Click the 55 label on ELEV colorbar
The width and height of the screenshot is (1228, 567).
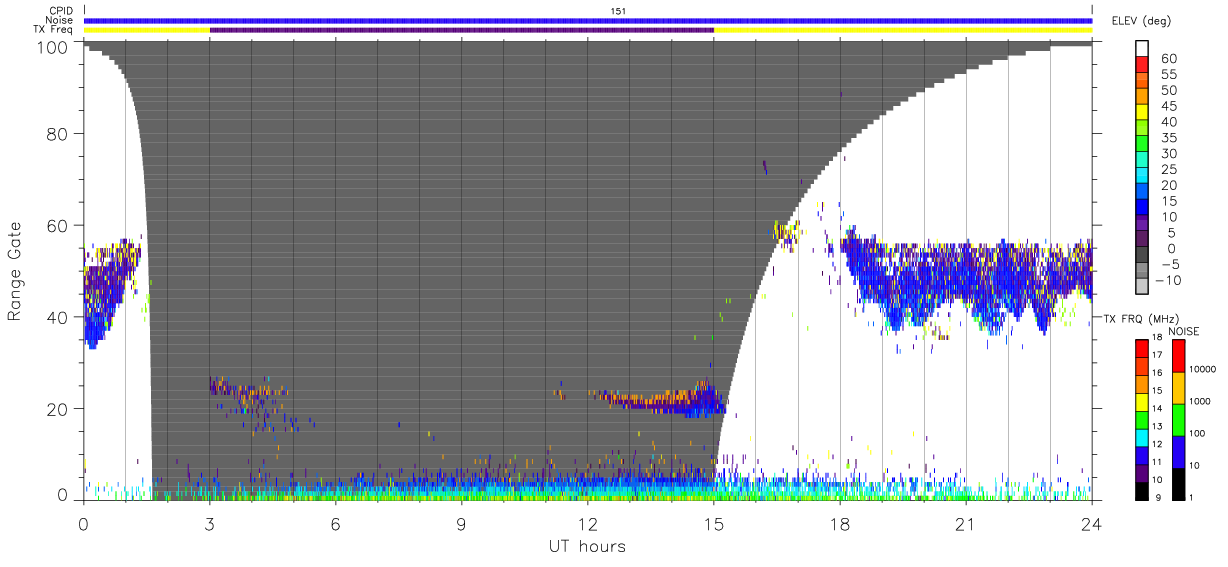[x=1170, y=75]
